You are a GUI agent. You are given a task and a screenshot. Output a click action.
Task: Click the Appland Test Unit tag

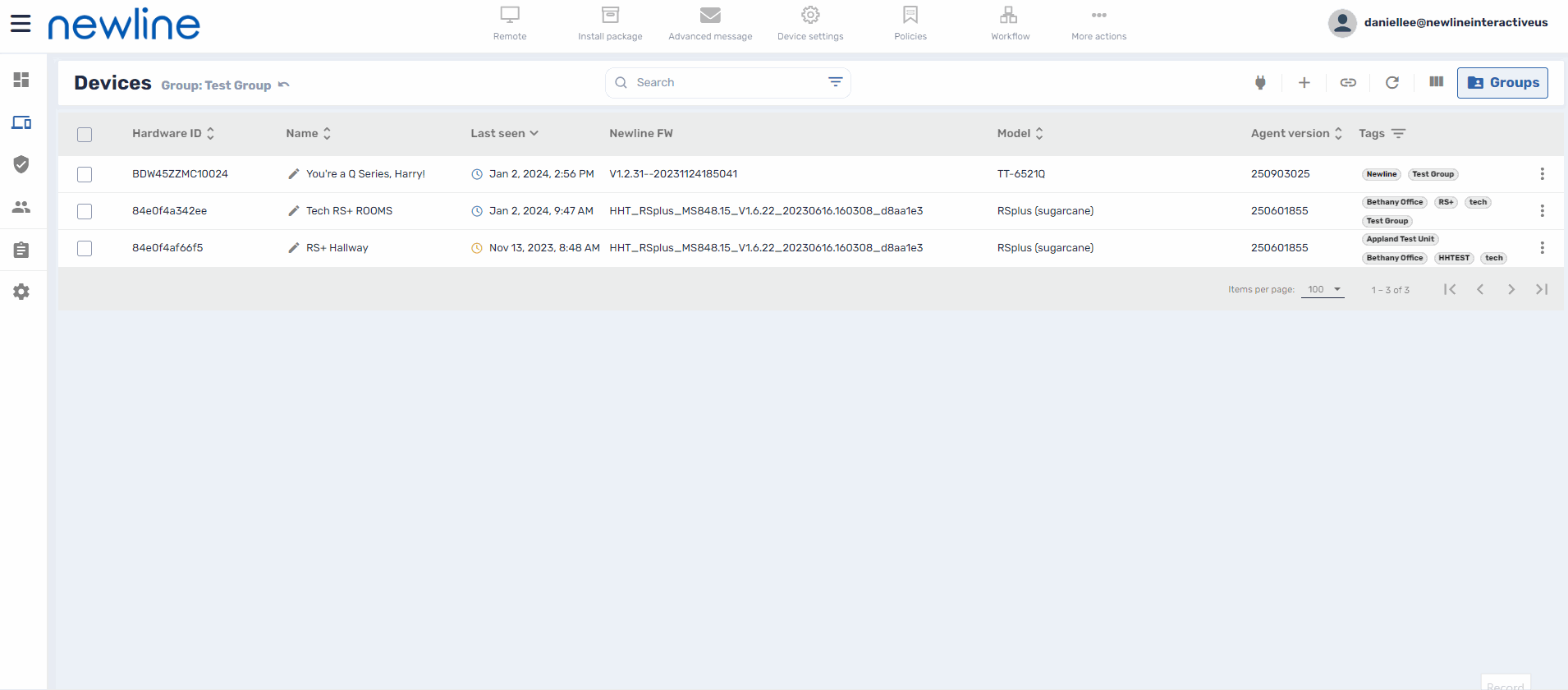click(1400, 239)
